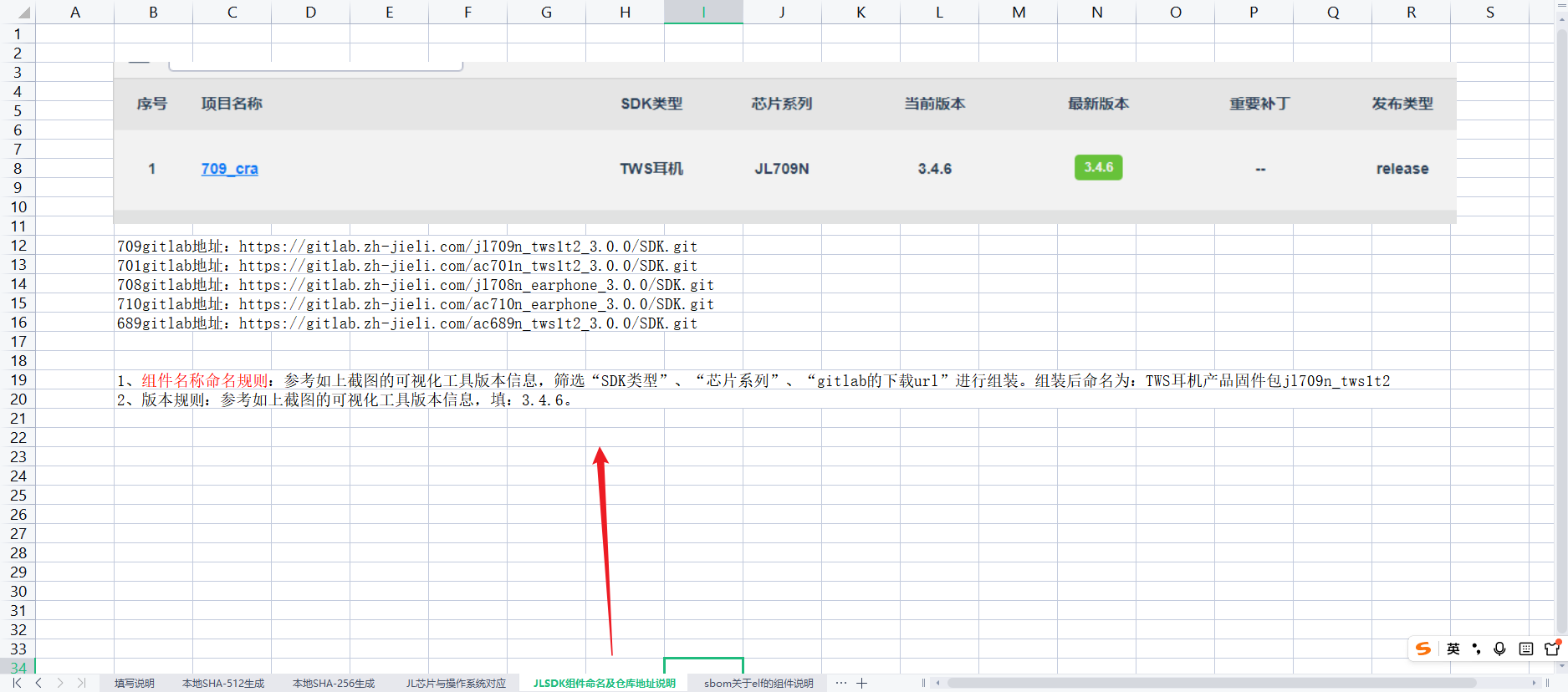Click the horizontal scrollbar thumb
Image resolution: width=1568 pixels, height=692 pixels.
point(1211,683)
